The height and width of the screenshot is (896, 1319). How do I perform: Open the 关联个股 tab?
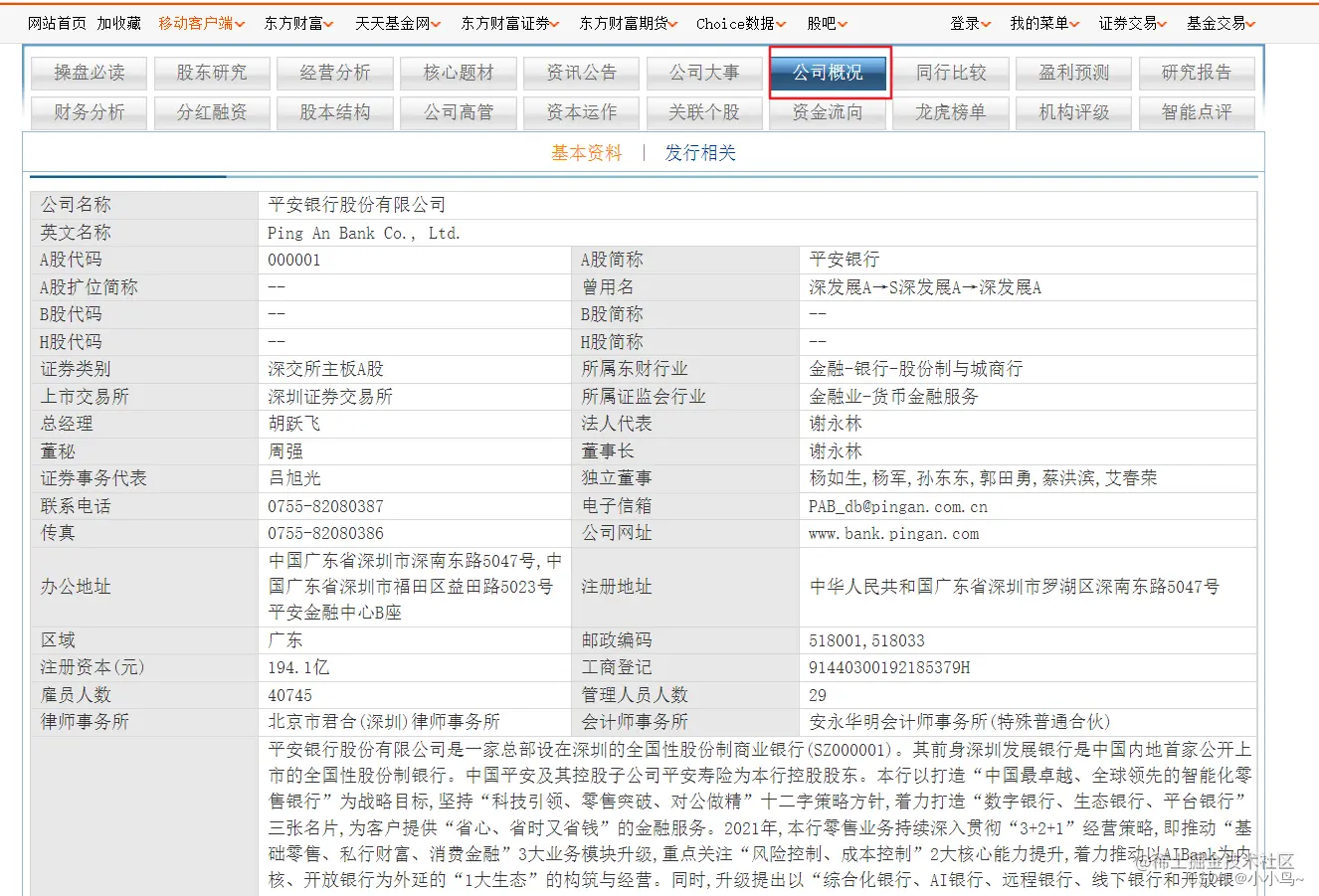(704, 112)
